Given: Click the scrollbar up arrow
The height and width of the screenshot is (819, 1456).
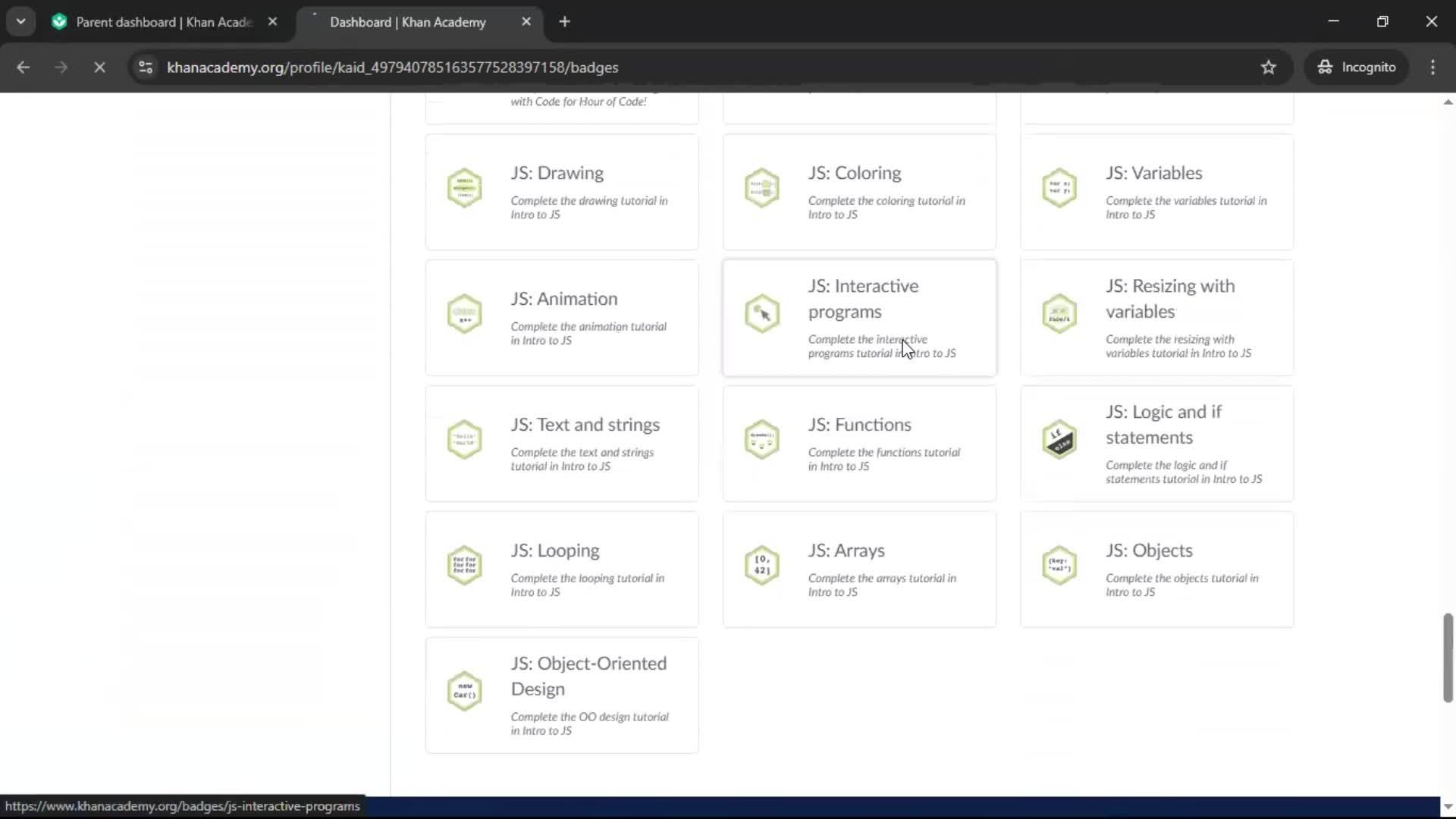Looking at the screenshot, I should point(1448,102).
